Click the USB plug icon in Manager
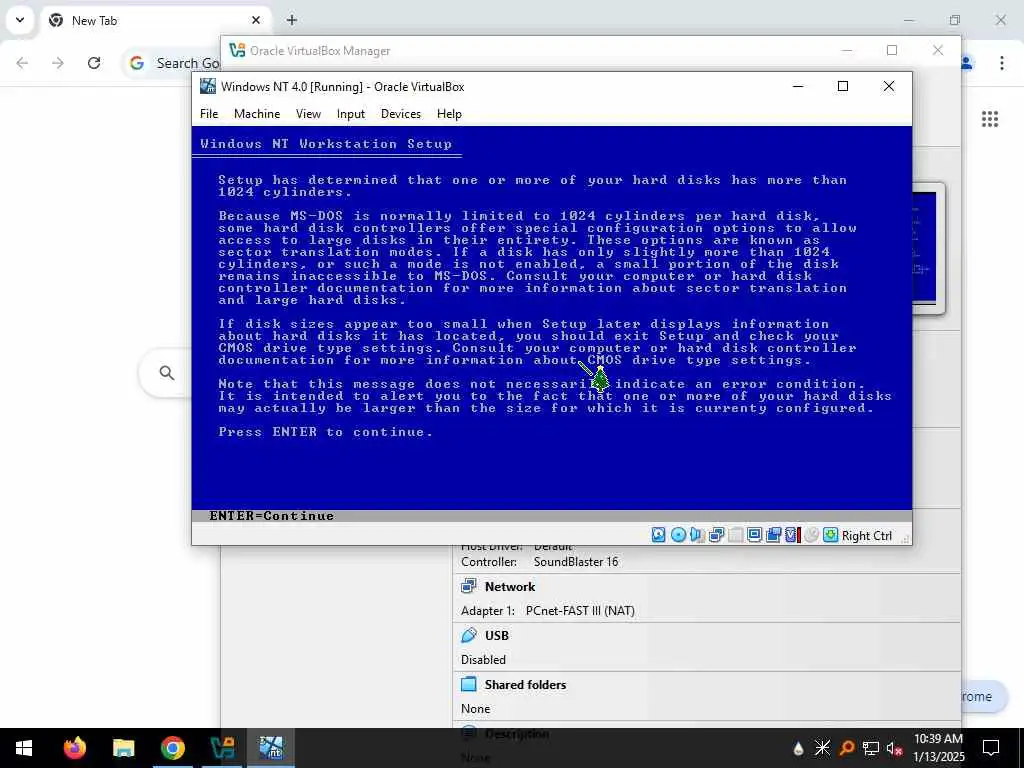Viewport: 1024px width, 768px height. click(x=468, y=635)
